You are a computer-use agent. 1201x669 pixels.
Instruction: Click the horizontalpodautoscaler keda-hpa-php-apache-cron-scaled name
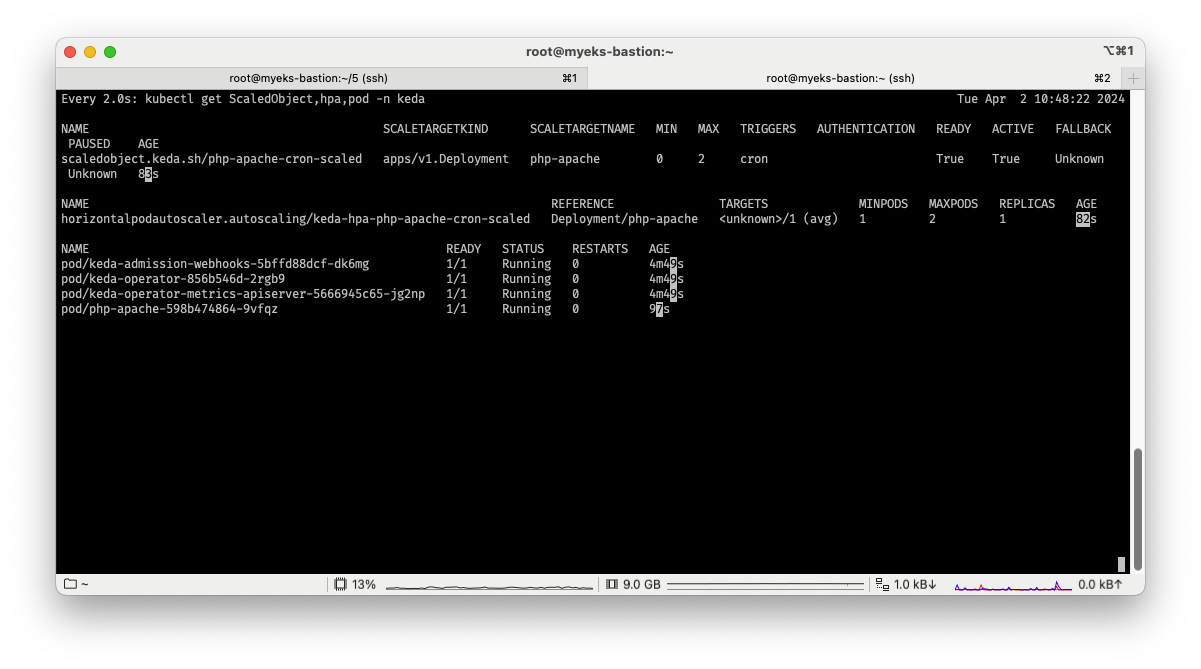tap(296, 219)
